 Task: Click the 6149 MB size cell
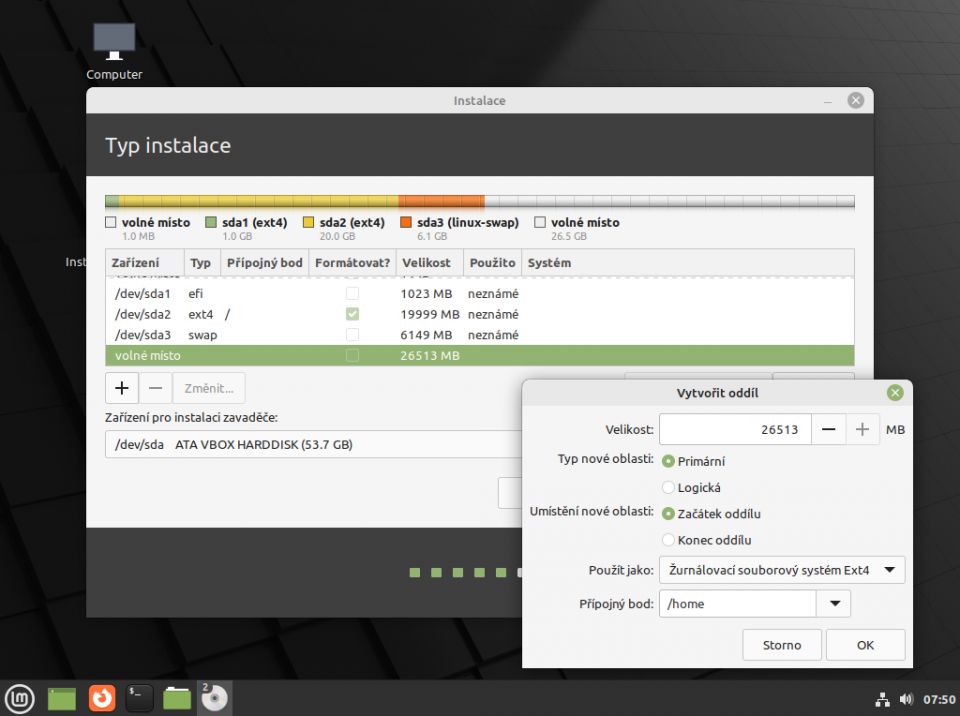[x=426, y=335]
